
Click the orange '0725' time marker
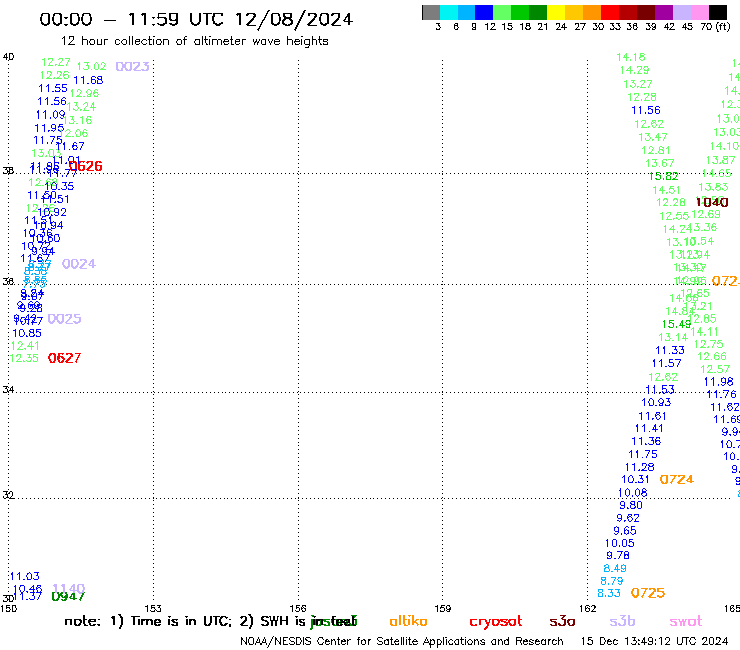tap(648, 593)
